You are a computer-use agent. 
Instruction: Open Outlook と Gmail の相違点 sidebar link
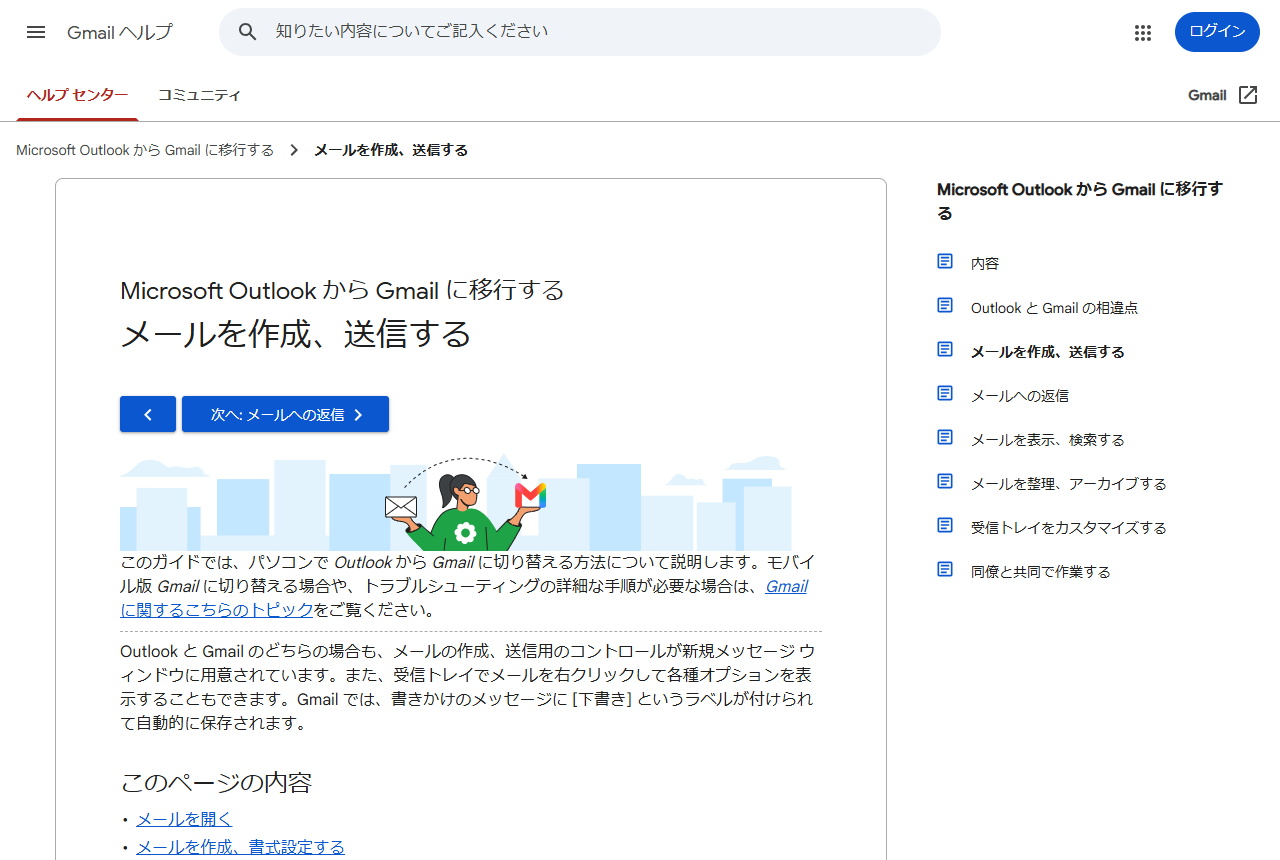1054,308
